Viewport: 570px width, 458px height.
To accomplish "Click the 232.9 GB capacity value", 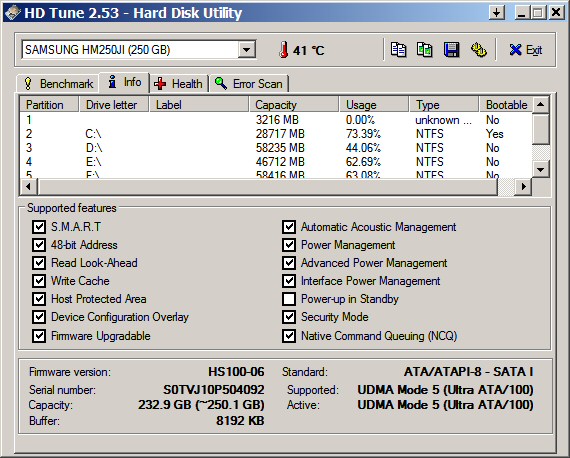I will coord(201,405).
